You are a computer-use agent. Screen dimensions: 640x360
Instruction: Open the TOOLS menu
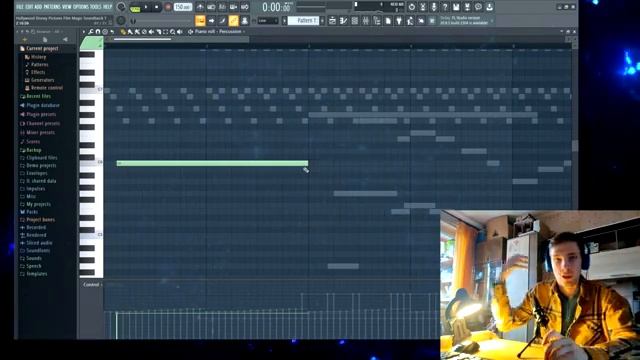coord(96,7)
